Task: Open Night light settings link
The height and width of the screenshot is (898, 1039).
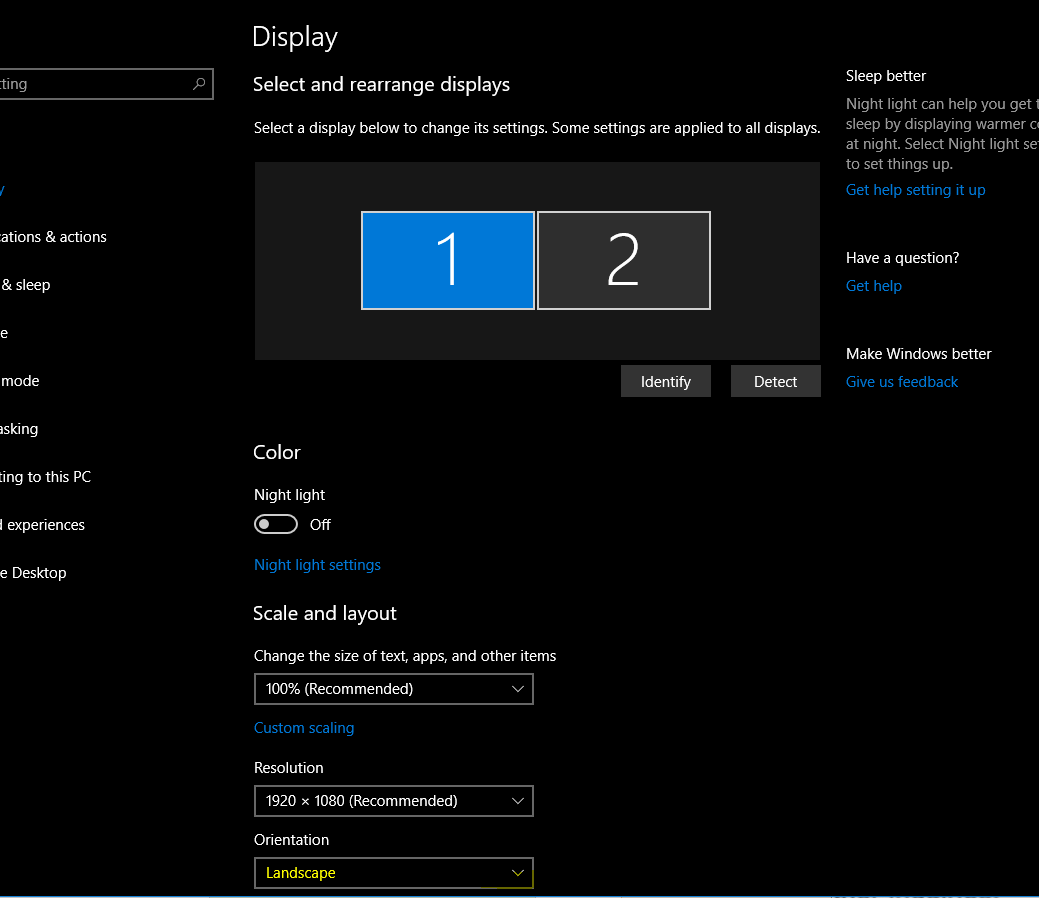Action: tap(317, 565)
